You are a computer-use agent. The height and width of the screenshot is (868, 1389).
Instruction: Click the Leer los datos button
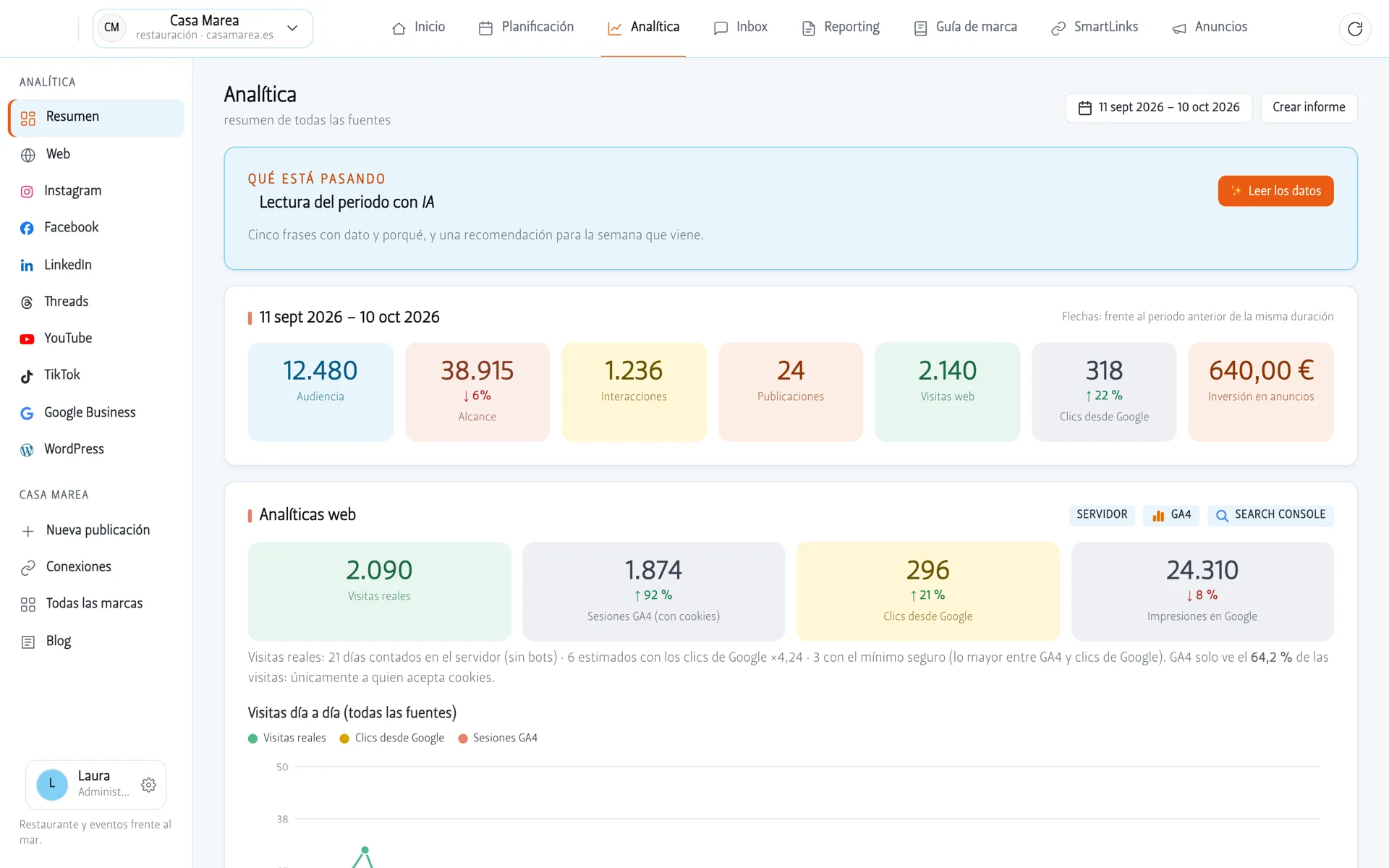click(x=1275, y=191)
